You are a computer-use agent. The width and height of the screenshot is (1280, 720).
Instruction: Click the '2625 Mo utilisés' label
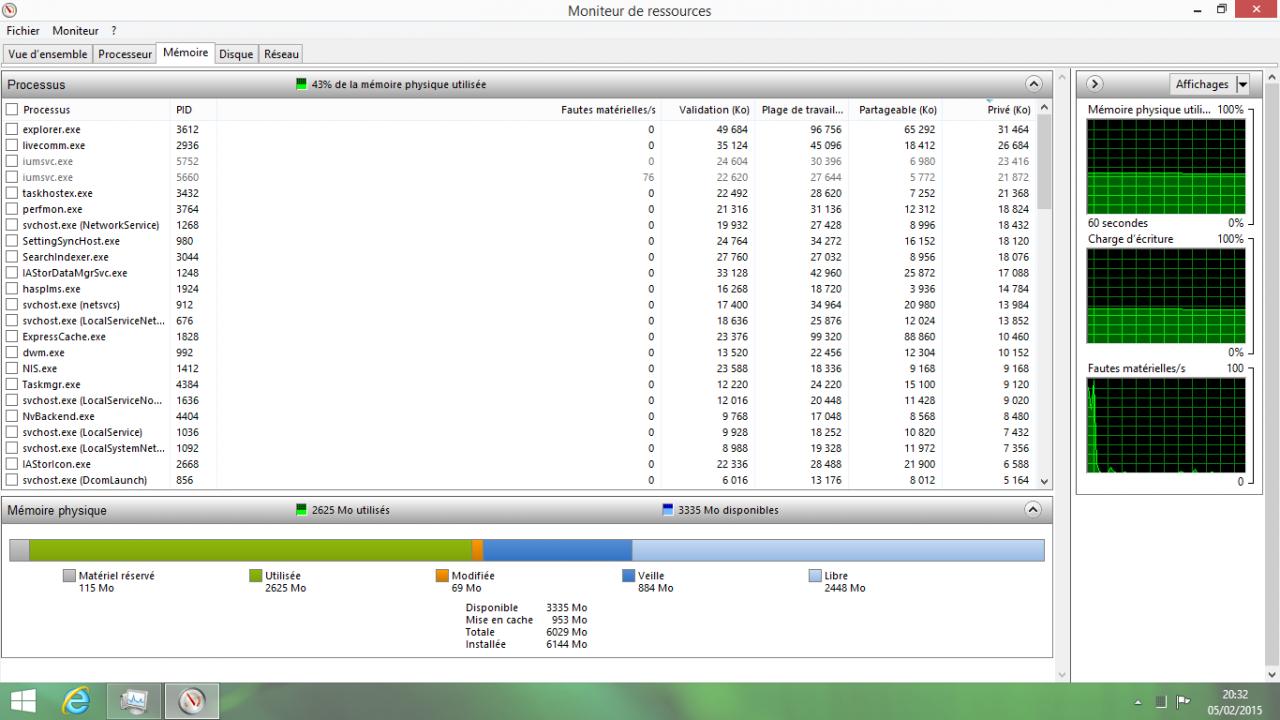coord(350,510)
